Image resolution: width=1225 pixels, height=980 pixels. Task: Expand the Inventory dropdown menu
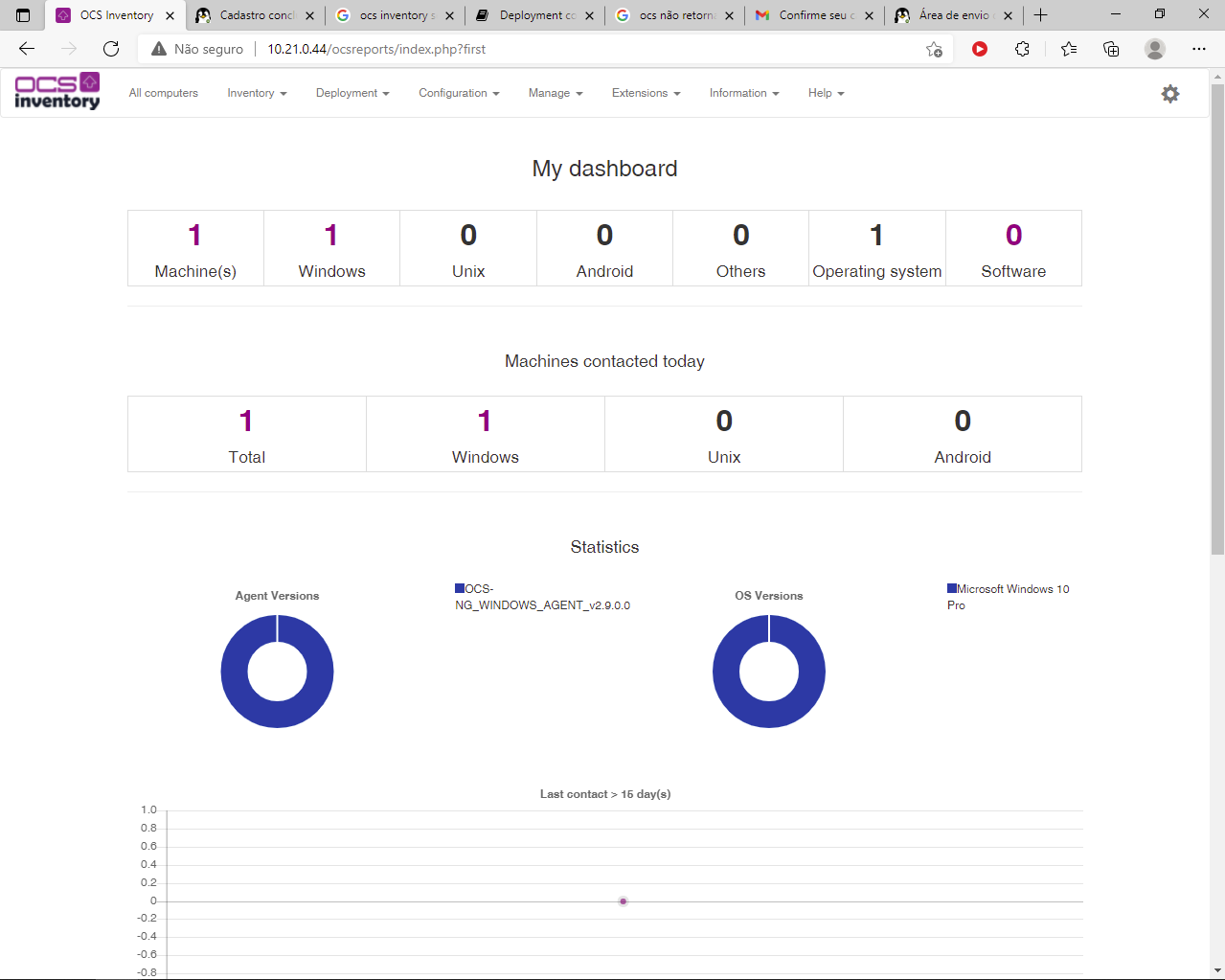tap(257, 93)
